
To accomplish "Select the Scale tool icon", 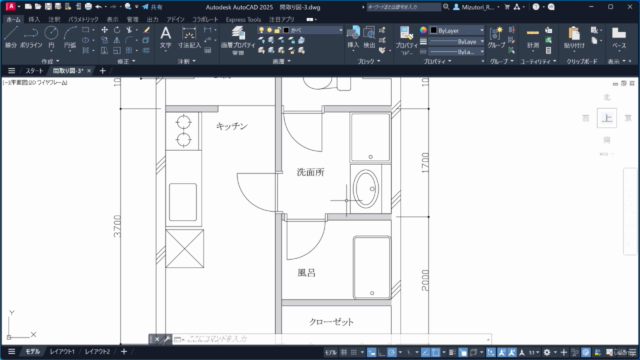I will 117,51.
